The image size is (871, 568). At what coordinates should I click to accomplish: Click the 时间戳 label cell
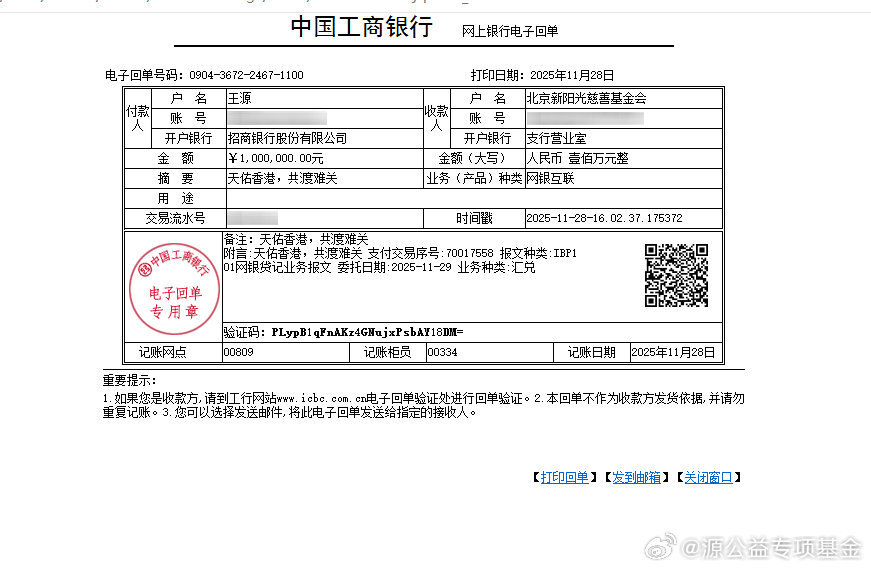(474, 218)
